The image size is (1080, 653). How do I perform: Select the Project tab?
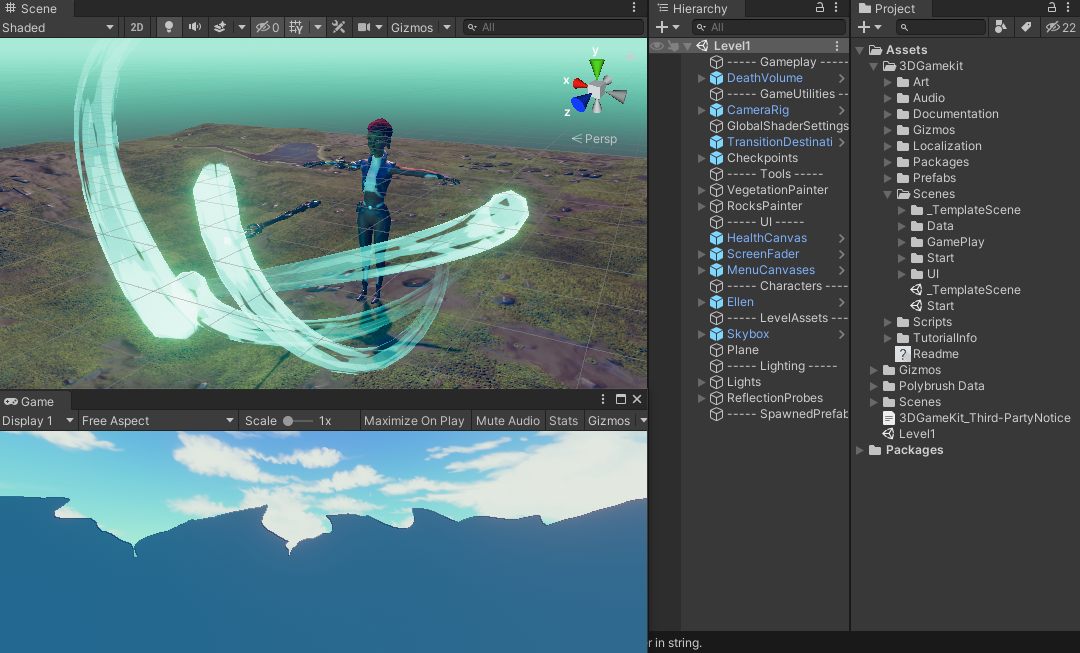(x=885, y=8)
